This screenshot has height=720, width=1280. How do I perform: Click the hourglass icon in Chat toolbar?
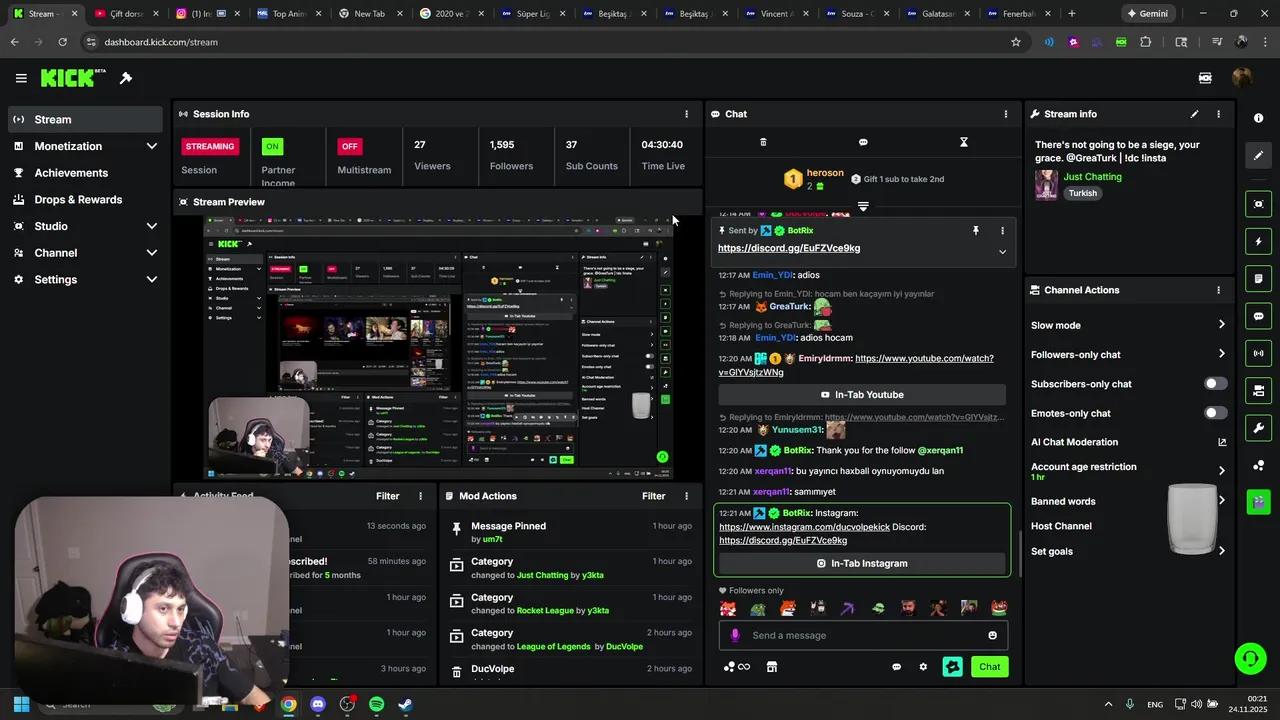pos(964,142)
